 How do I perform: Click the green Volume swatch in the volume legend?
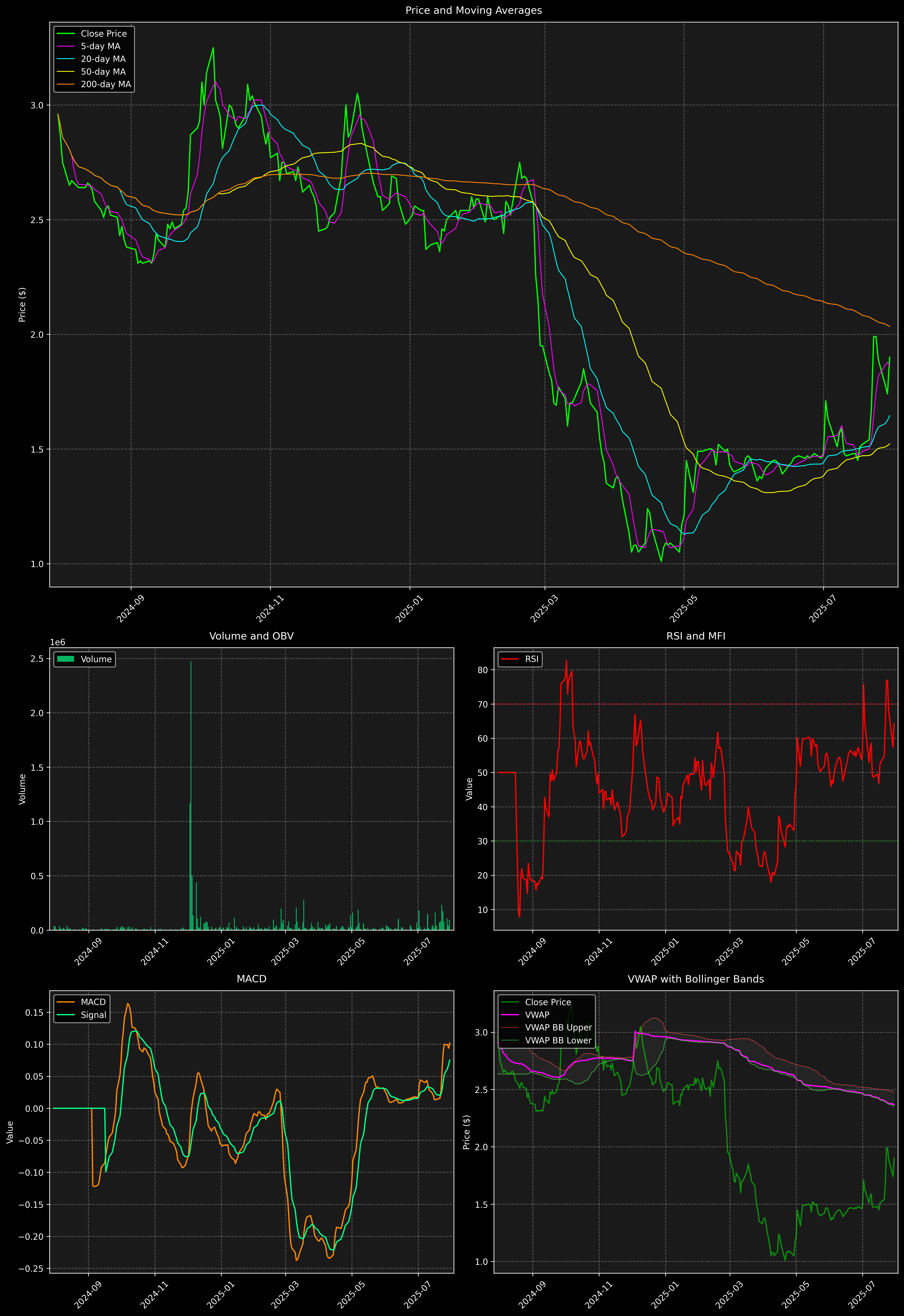[66, 659]
